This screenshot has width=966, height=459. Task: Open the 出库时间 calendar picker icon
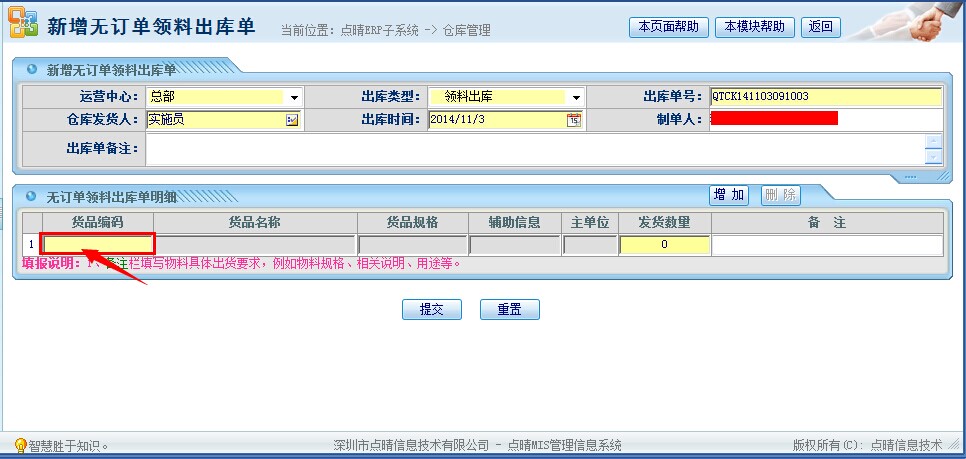574,120
